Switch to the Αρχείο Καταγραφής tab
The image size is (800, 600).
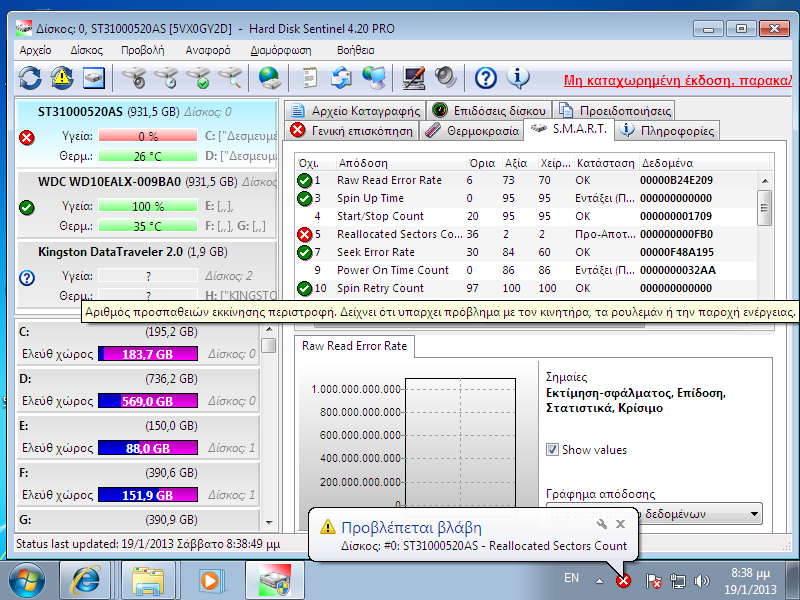355,110
